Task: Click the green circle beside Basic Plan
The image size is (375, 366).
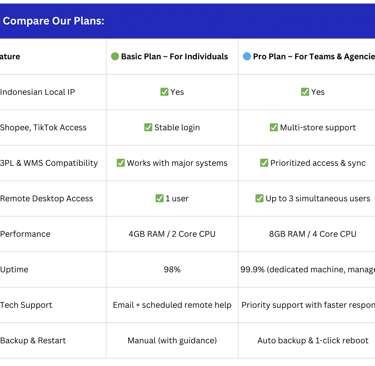Action: point(115,56)
